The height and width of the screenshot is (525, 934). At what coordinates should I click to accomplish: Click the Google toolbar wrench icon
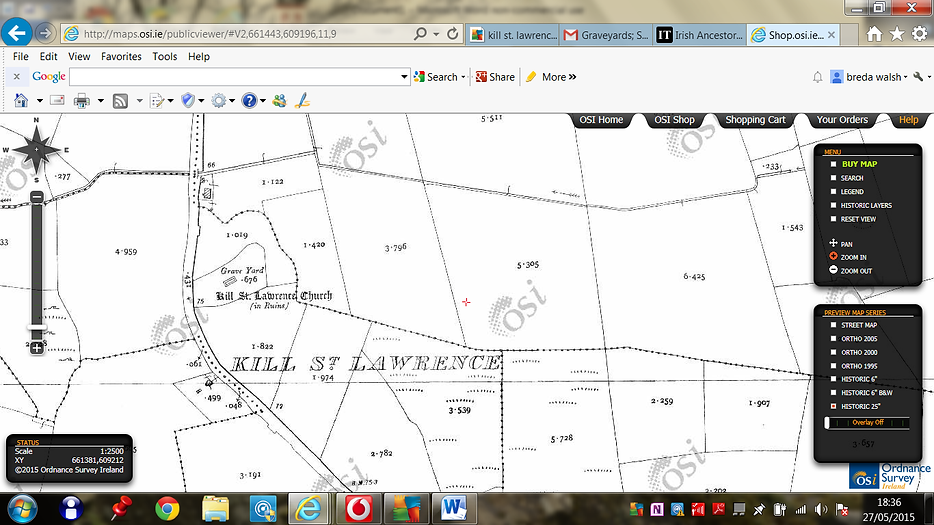[x=918, y=76]
